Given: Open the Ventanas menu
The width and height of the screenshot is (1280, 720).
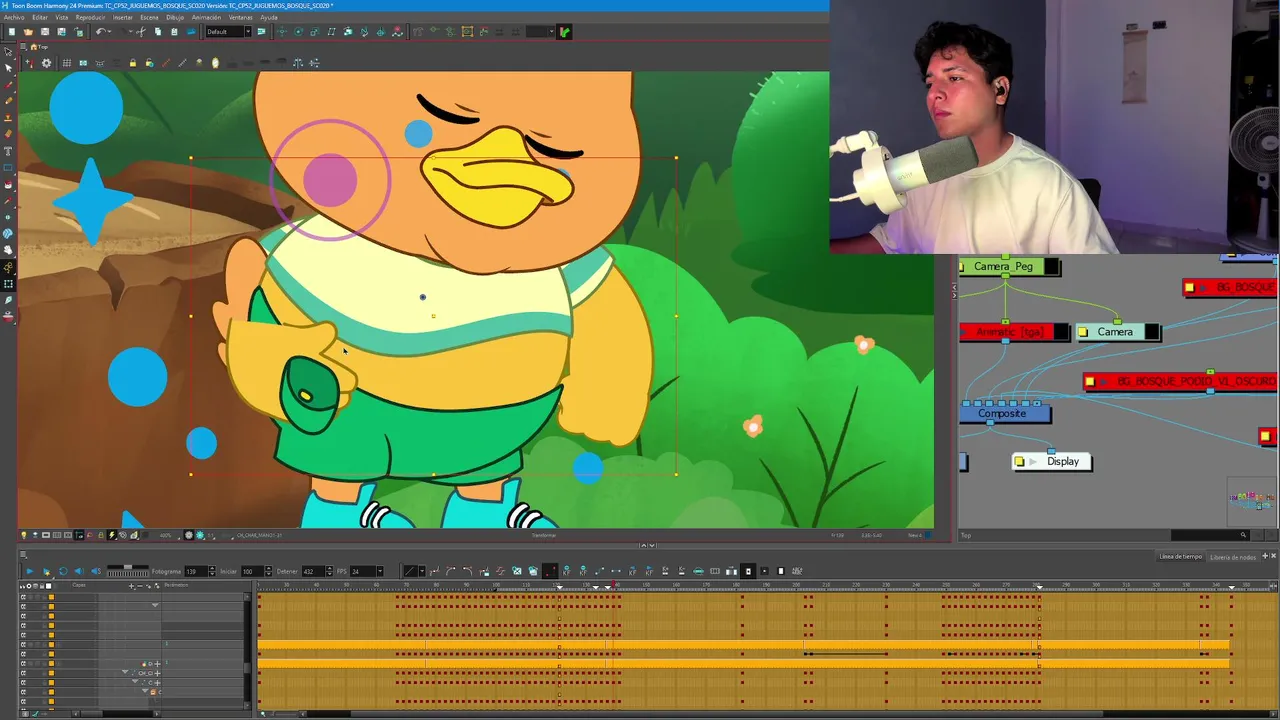Looking at the screenshot, I should (241, 17).
